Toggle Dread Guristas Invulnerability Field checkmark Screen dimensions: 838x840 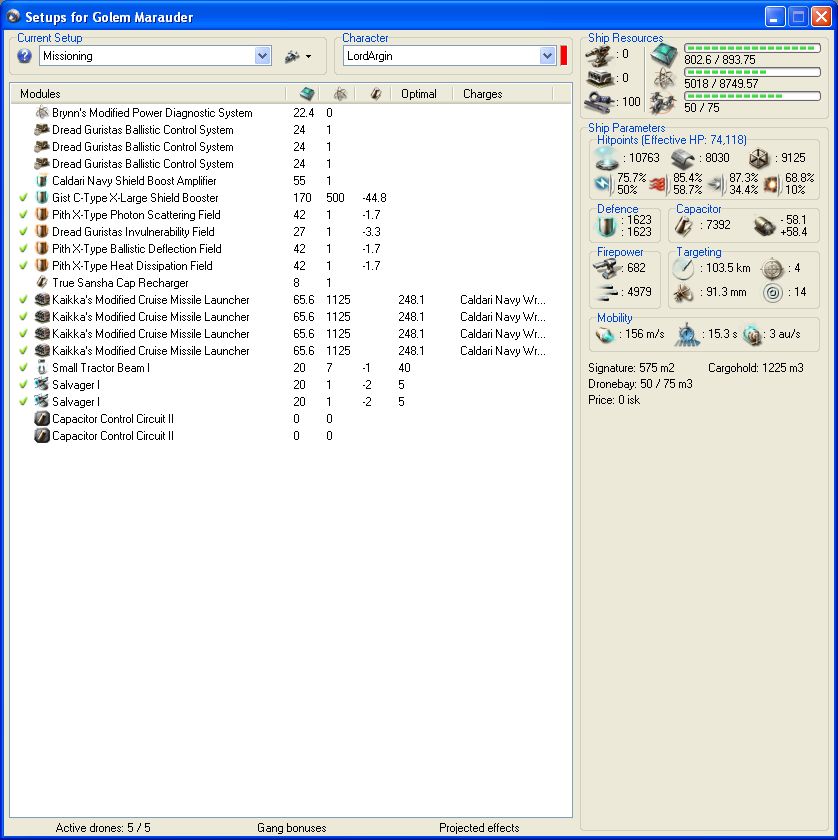23,232
